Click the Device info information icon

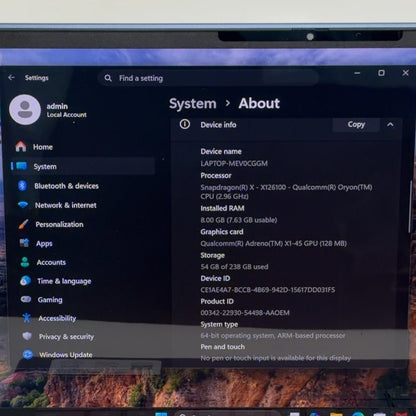click(185, 124)
